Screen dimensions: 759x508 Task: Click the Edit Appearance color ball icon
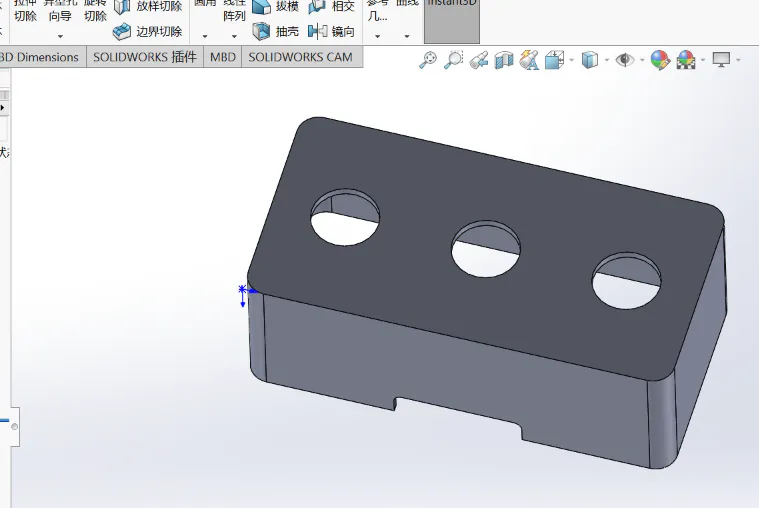[x=660, y=61]
